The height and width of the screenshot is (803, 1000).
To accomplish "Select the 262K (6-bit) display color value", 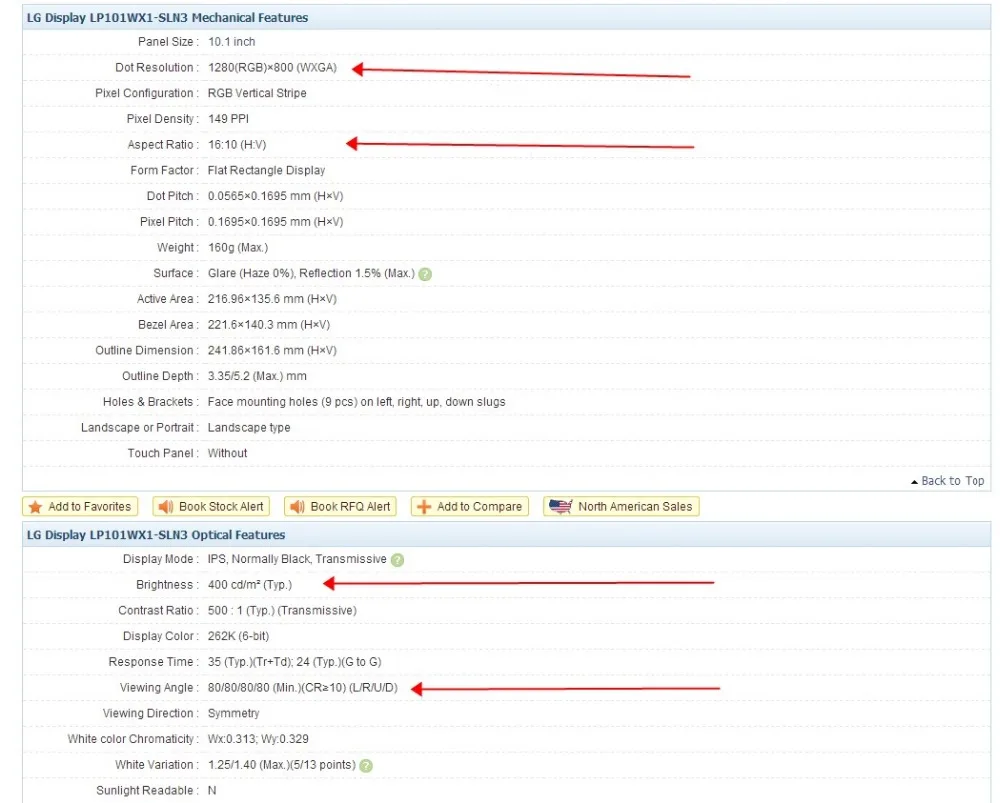I will 239,637.
